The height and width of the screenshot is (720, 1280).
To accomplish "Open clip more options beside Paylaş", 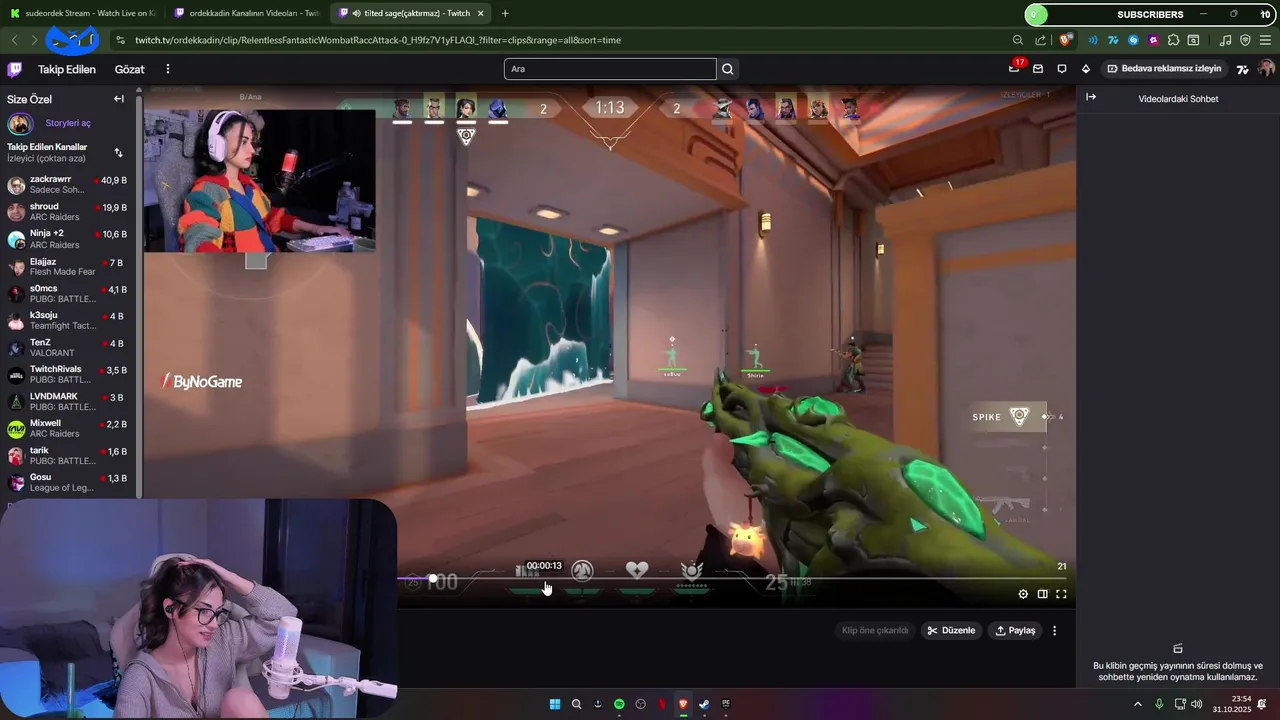I will [1054, 630].
